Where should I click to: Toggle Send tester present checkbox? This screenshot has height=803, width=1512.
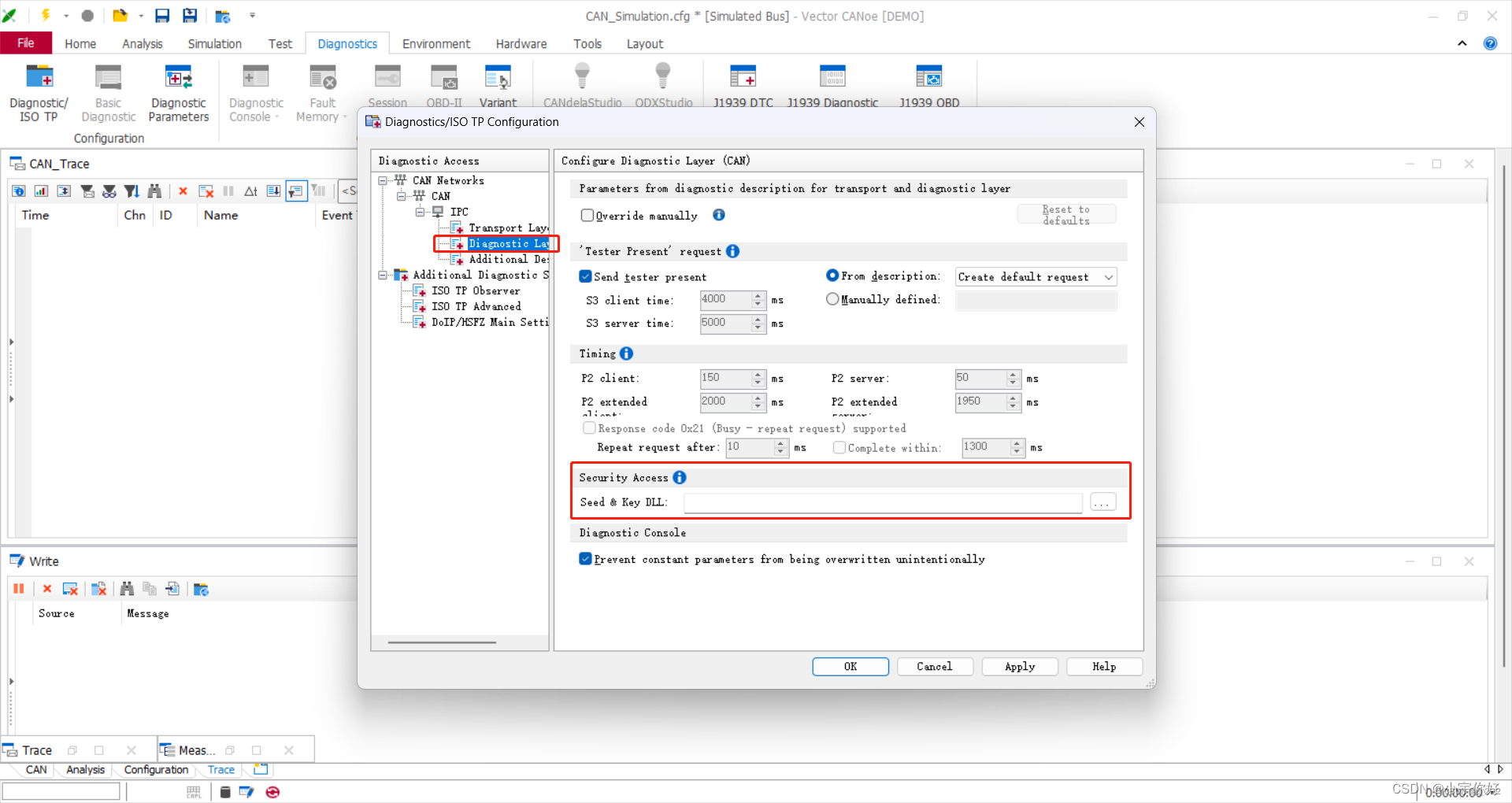(x=585, y=276)
